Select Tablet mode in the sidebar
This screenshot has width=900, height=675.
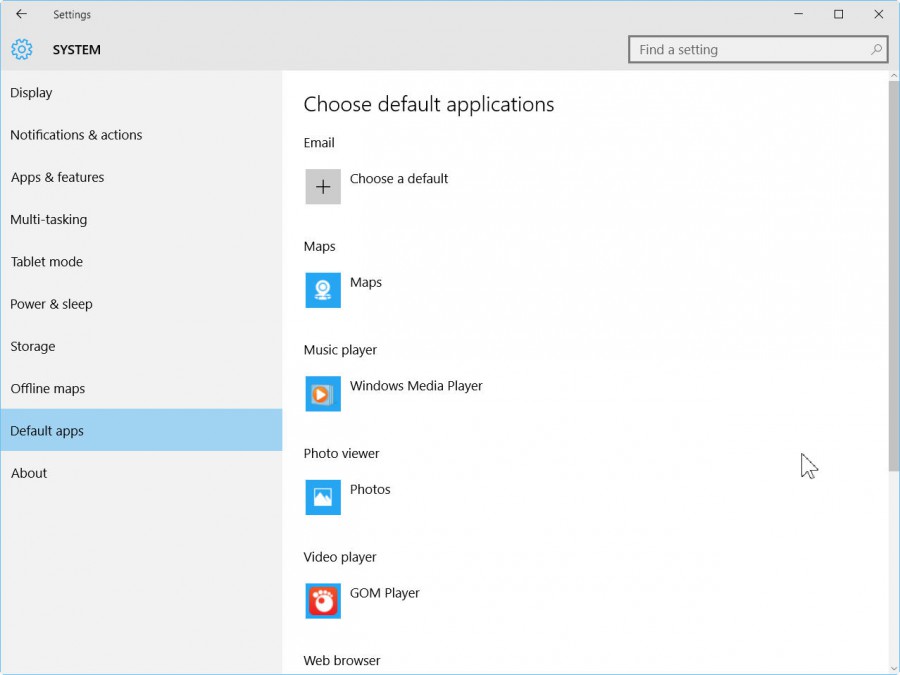click(x=46, y=261)
